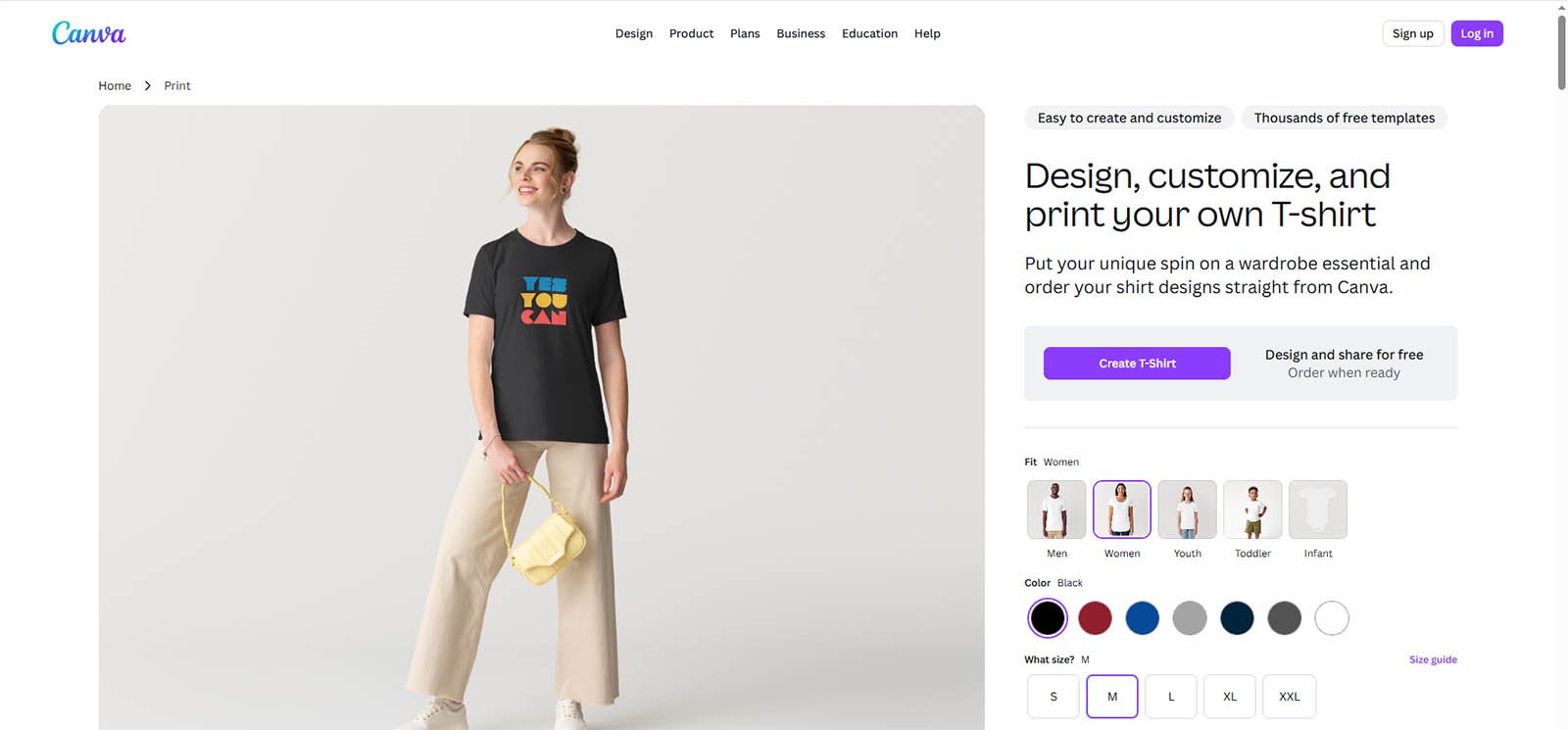Select the Toddler fit option
The height and width of the screenshot is (730, 1568).
click(x=1251, y=509)
